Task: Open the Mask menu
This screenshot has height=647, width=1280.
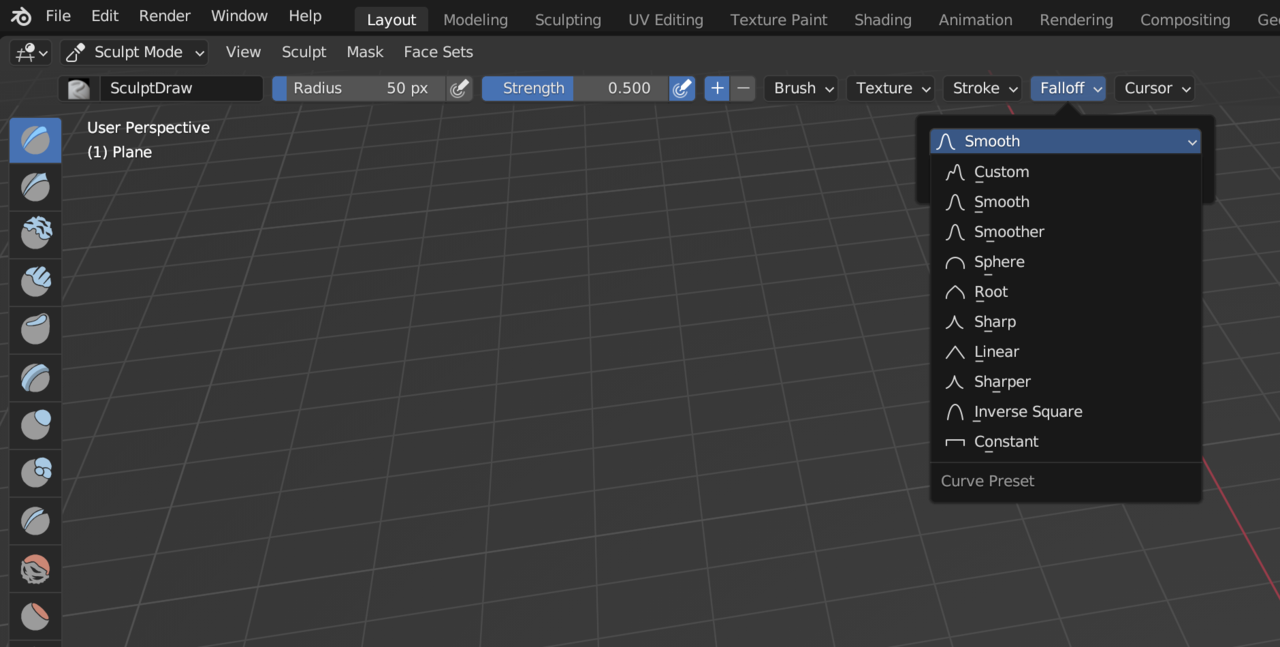Action: click(365, 52)
